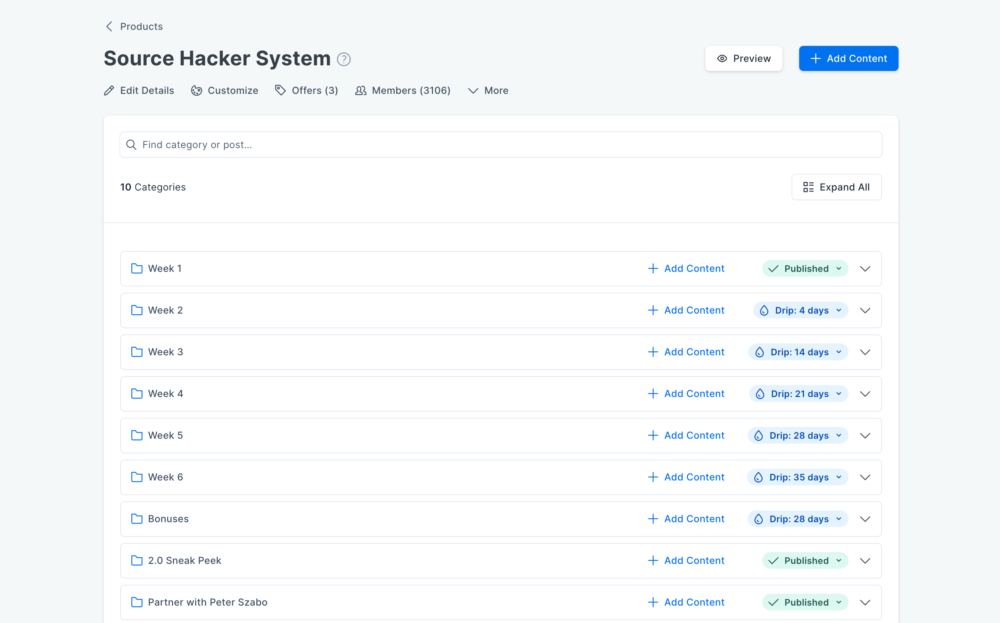This screenshot has height=623, width=1000.
Task: Add content to Week 3
Action: point(686,352)
